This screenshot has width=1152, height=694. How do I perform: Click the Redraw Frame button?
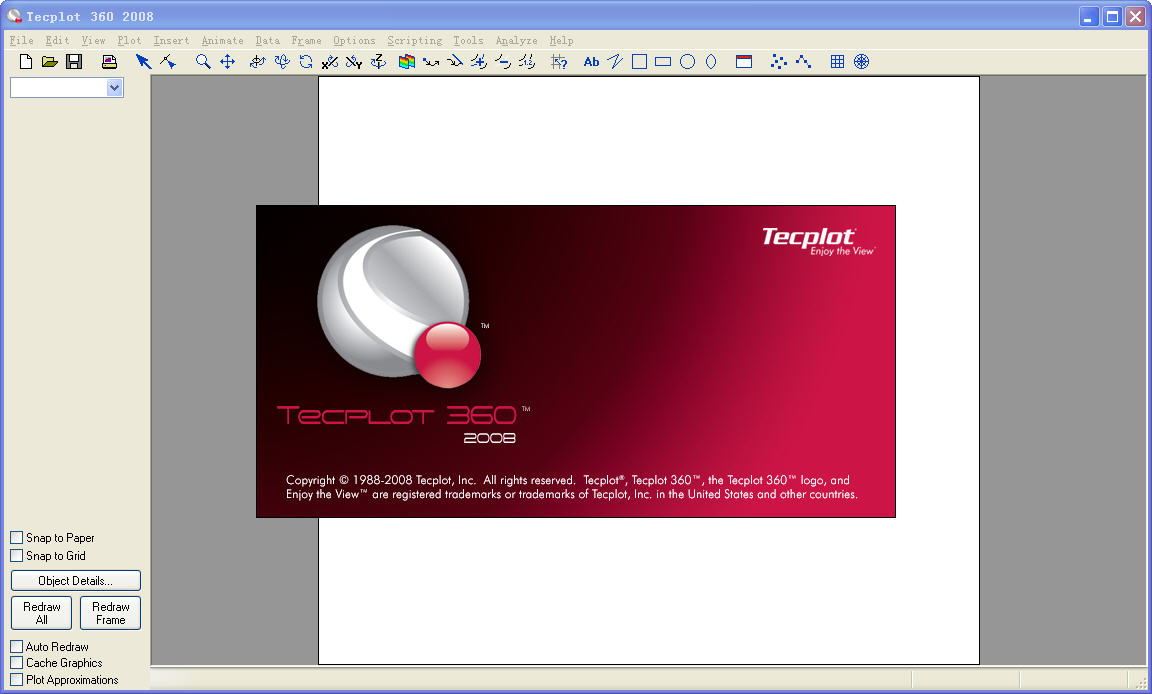110,613
